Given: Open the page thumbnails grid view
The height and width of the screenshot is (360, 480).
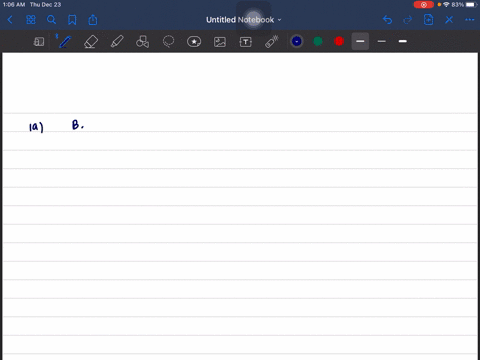Looking at the screenshot, I should click(31, 20).
